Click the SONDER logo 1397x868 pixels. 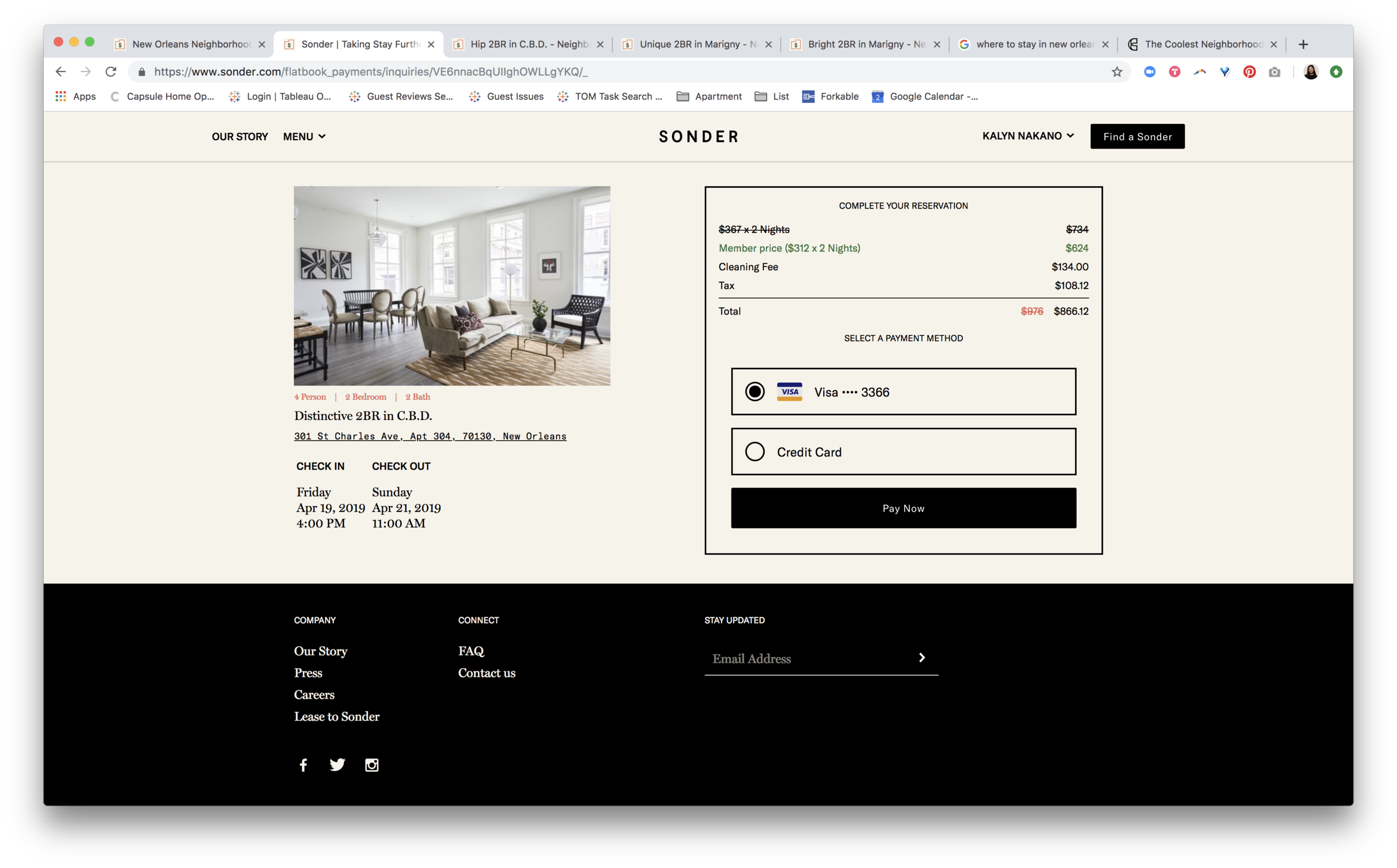698,137
